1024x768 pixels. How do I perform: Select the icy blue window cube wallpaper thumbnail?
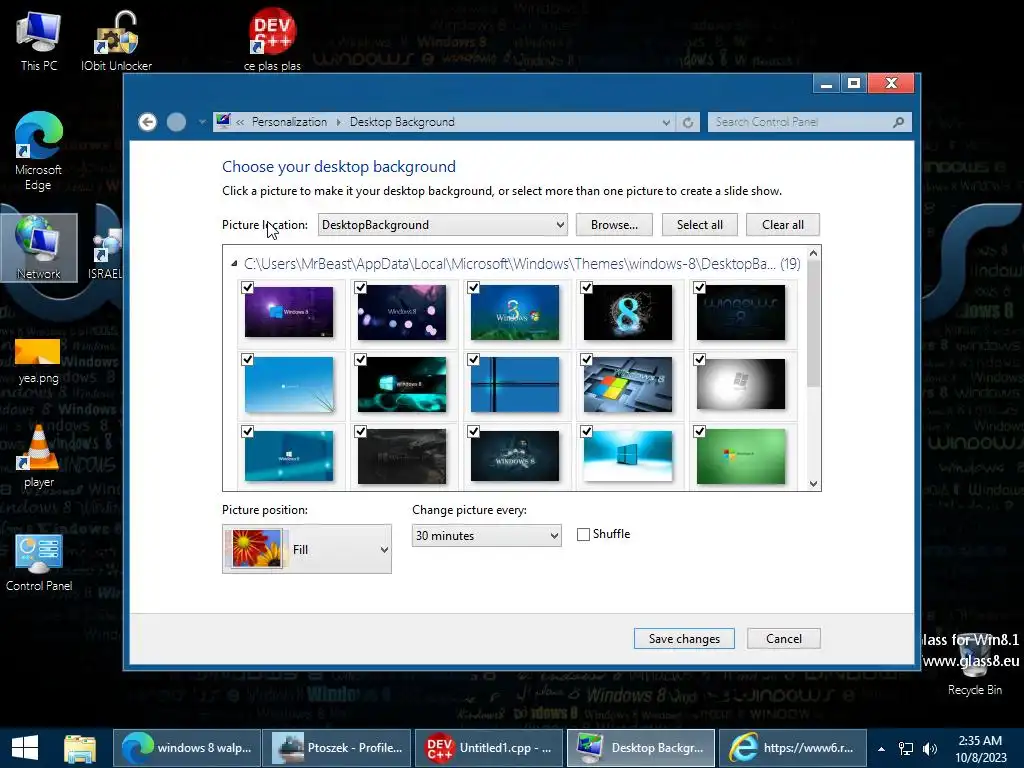tap(628, 456)
